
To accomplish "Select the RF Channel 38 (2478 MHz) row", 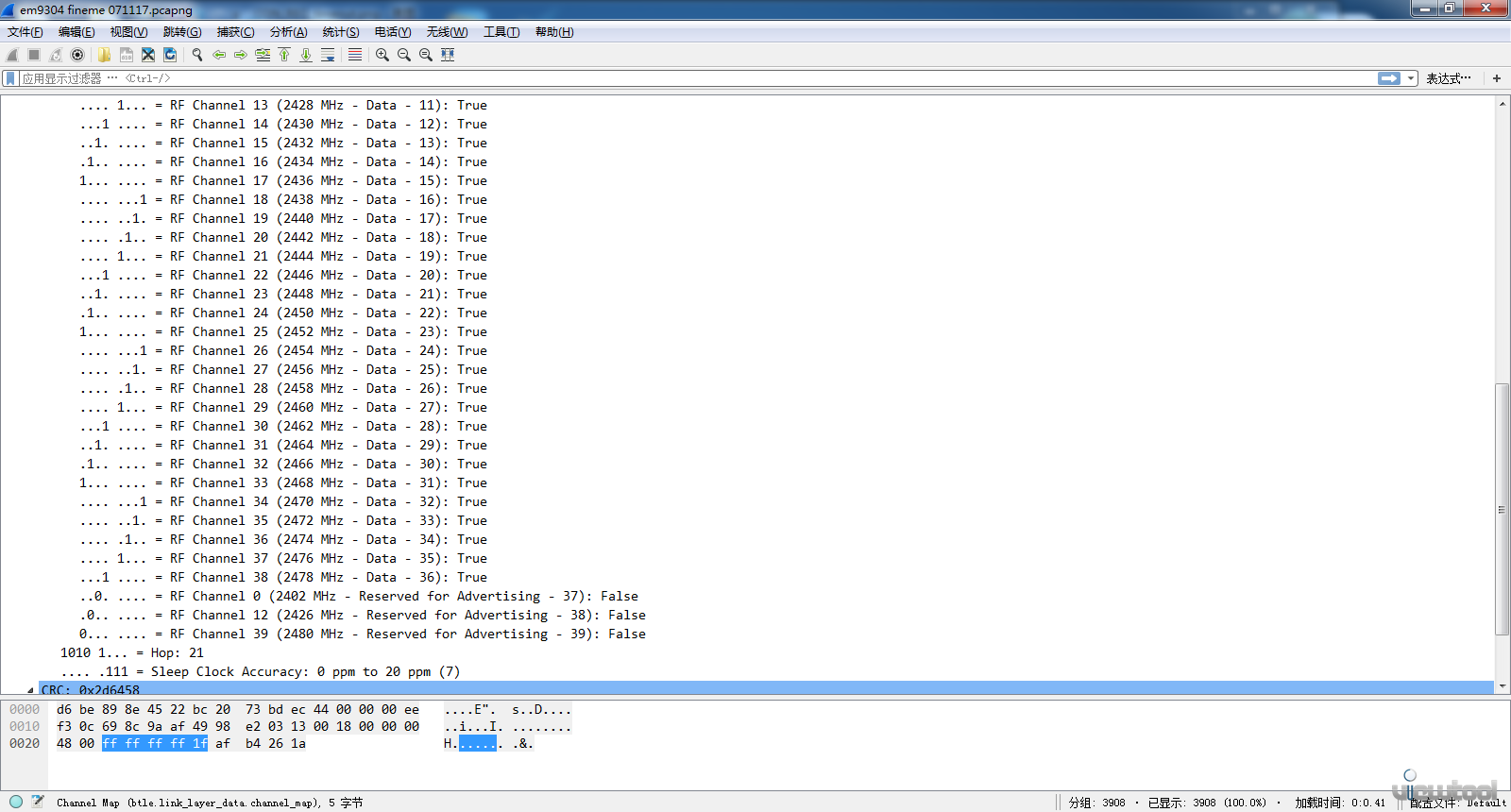I will (283, 577).
